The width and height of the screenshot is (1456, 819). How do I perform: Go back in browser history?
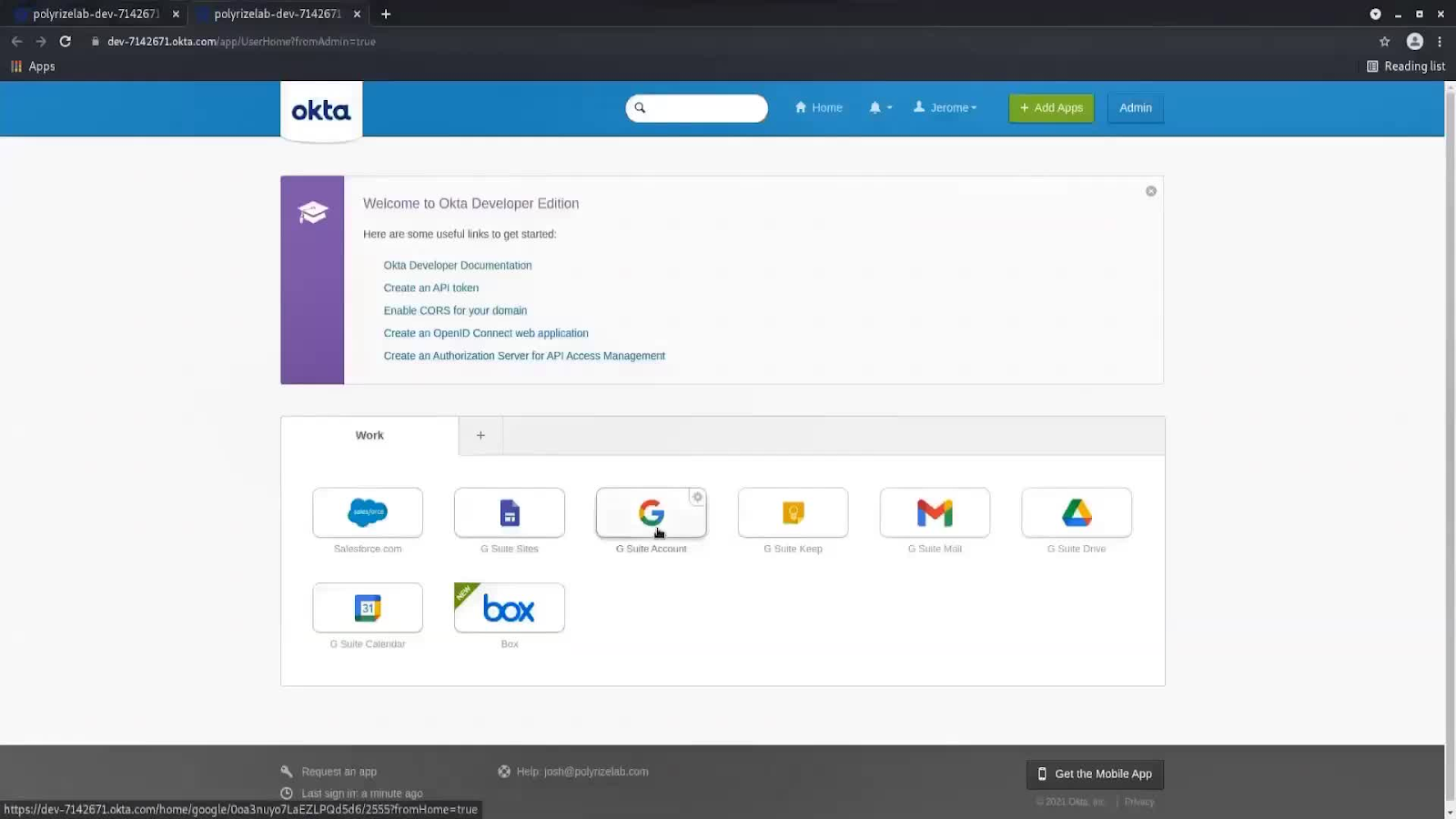click(x=16, y=41)
